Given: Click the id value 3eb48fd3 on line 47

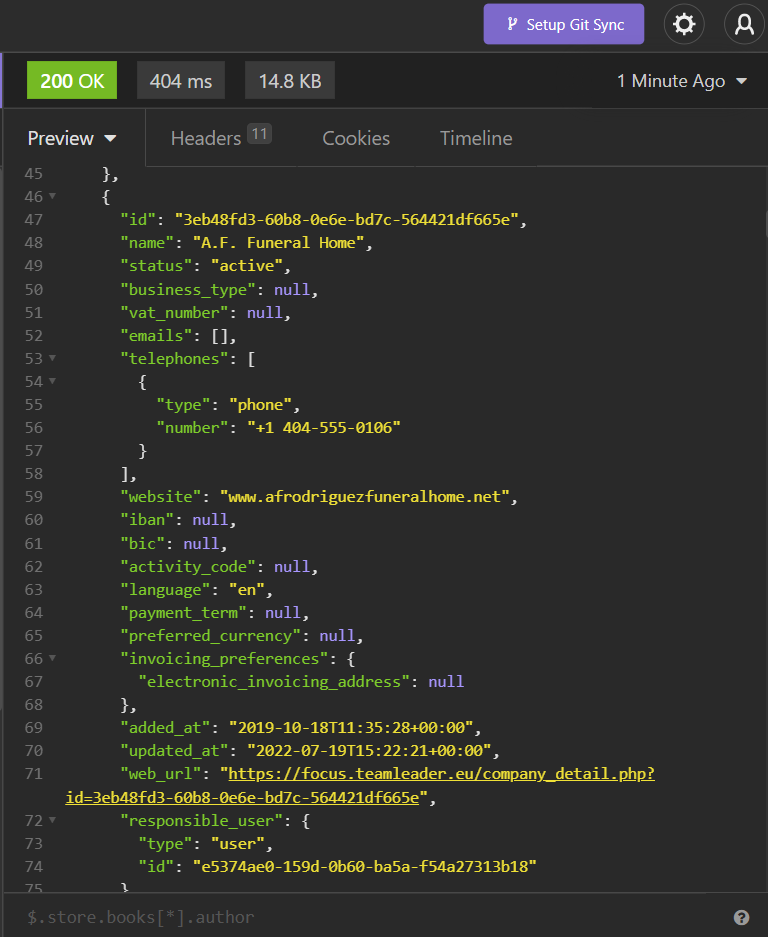Looking at the screenshot, I should click(346, 220).
